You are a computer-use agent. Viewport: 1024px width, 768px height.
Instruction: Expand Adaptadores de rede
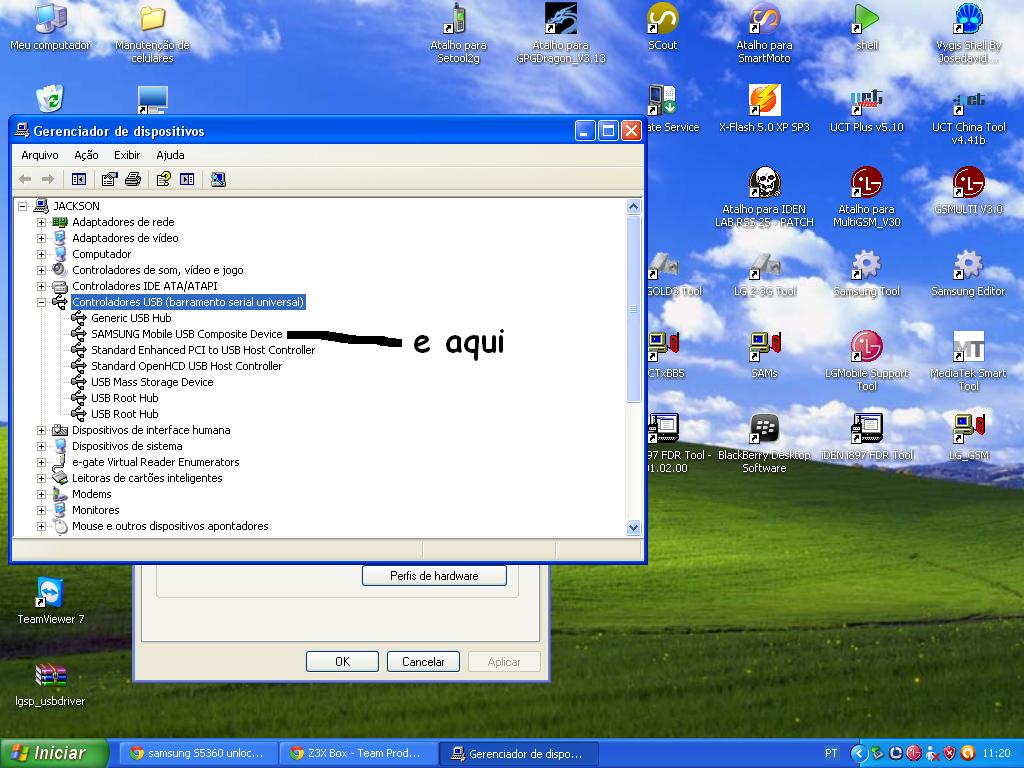coord(41,222)
